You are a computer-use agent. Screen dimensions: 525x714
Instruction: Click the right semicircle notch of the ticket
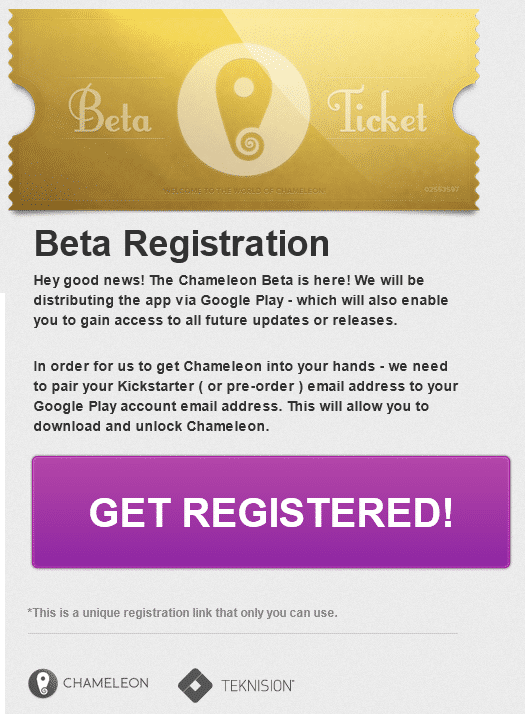tap(466, 110)
